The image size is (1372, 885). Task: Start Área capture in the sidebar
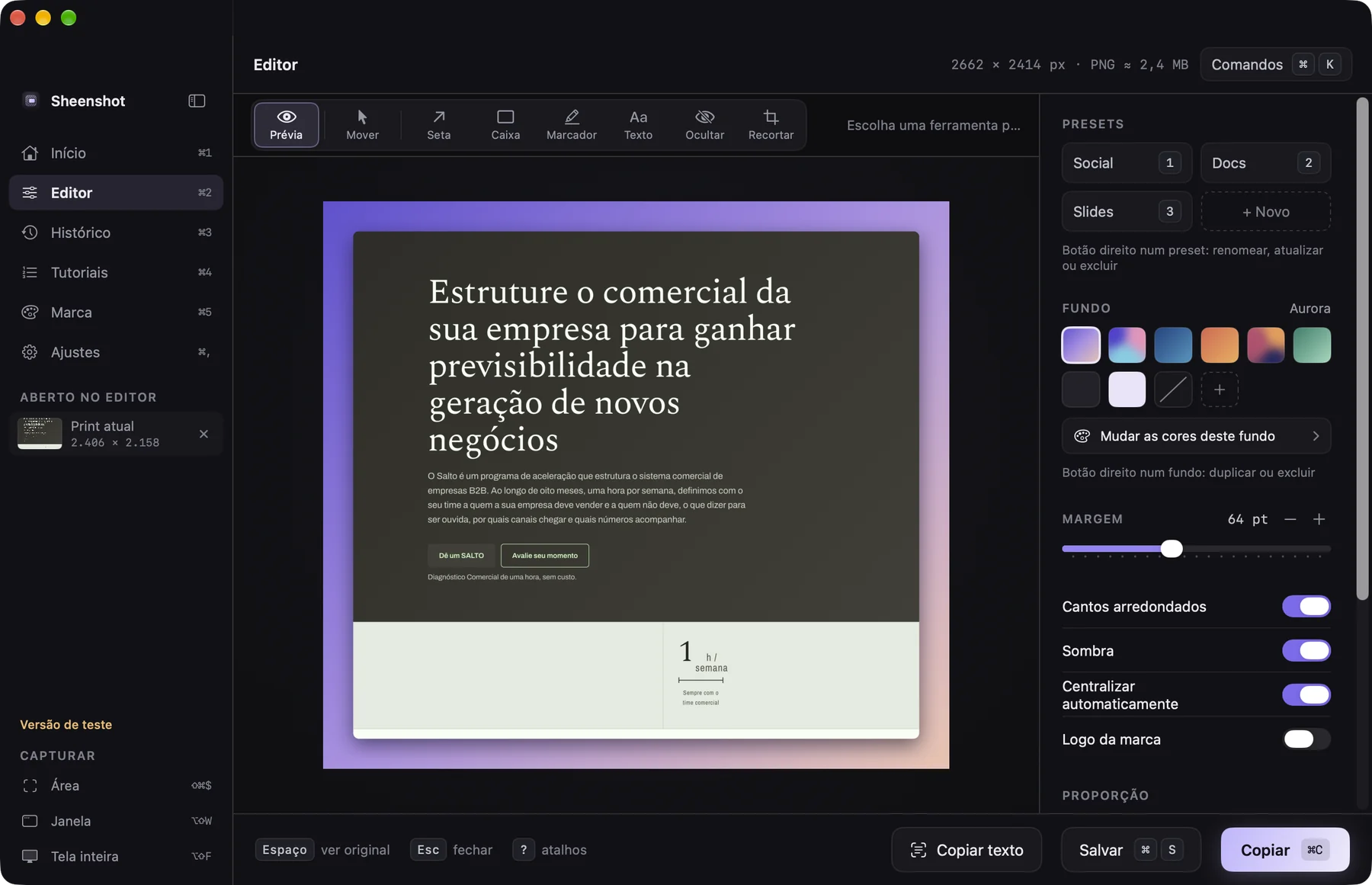pyautogui.click(x=116, y=785)
